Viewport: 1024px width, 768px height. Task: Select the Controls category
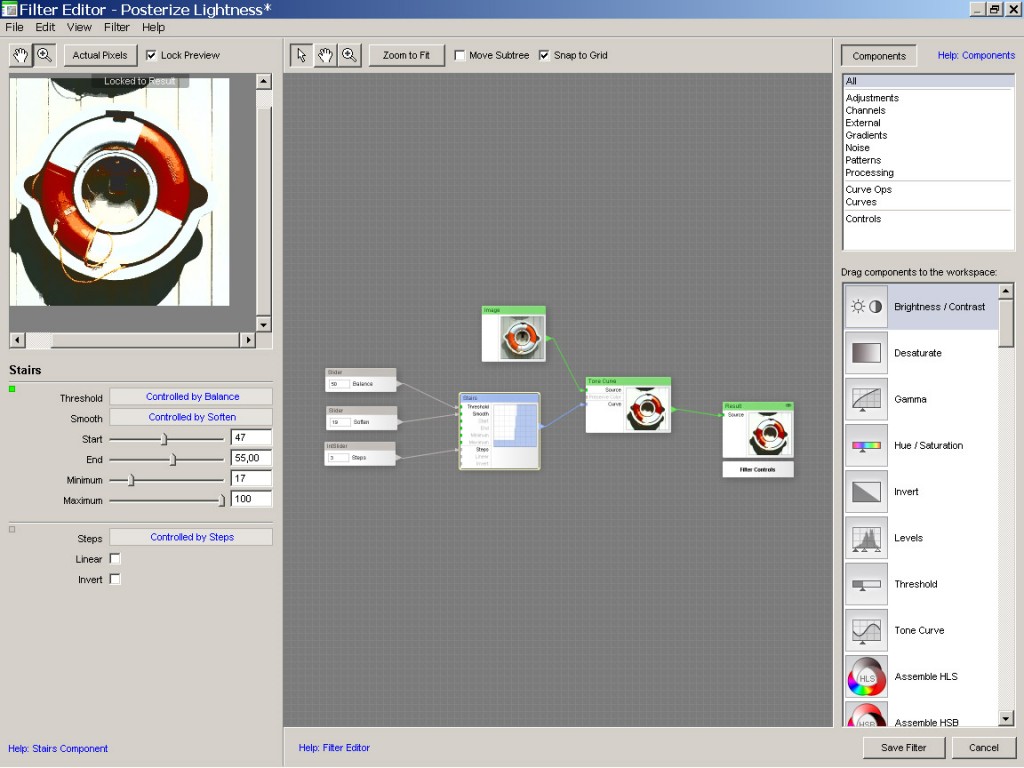pos(863,219)
